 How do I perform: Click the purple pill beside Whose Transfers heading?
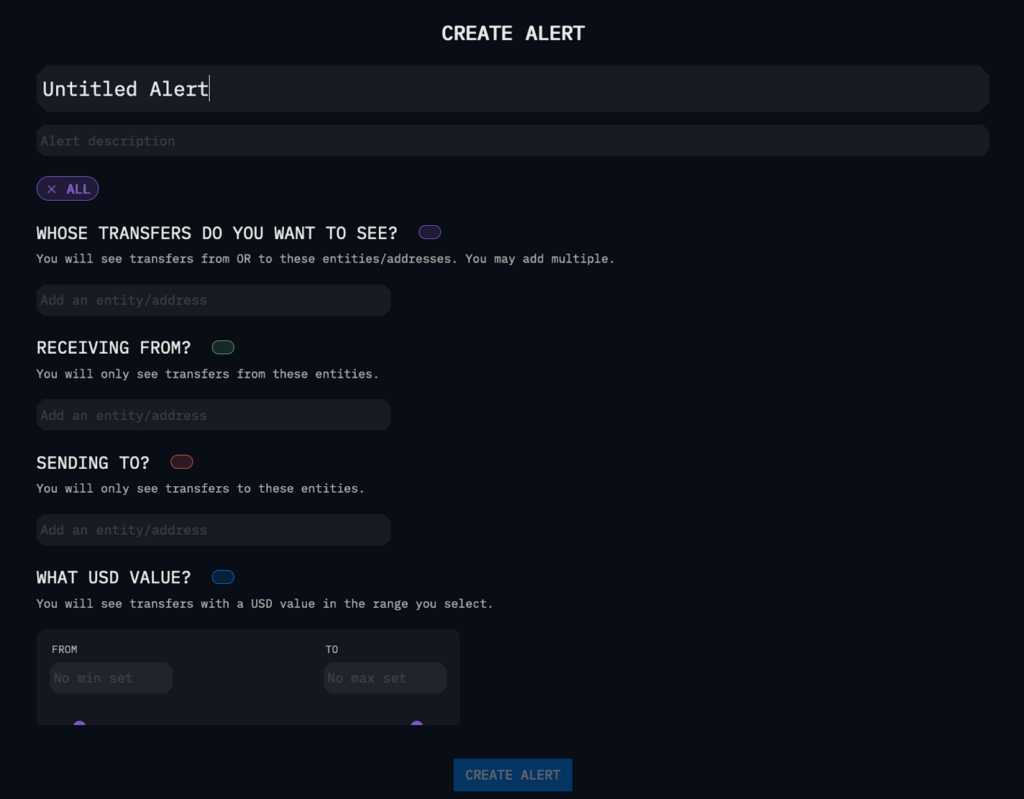click(x=430, y=233)
